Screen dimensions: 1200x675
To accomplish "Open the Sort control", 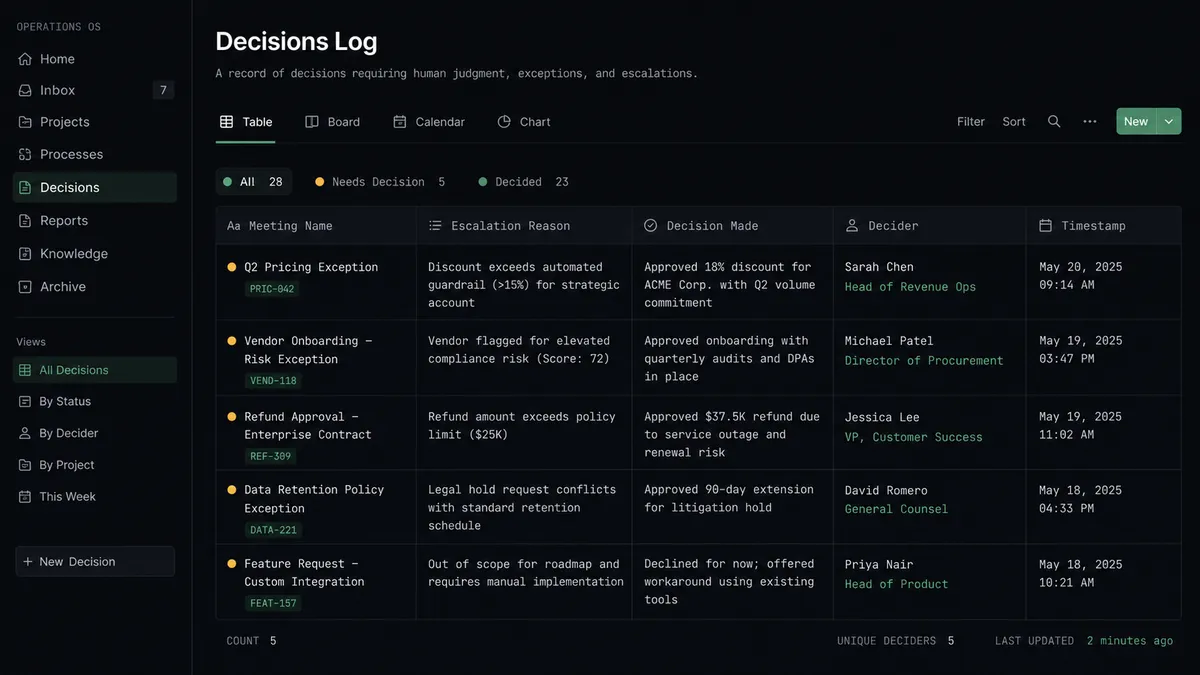I will 1014,122.
